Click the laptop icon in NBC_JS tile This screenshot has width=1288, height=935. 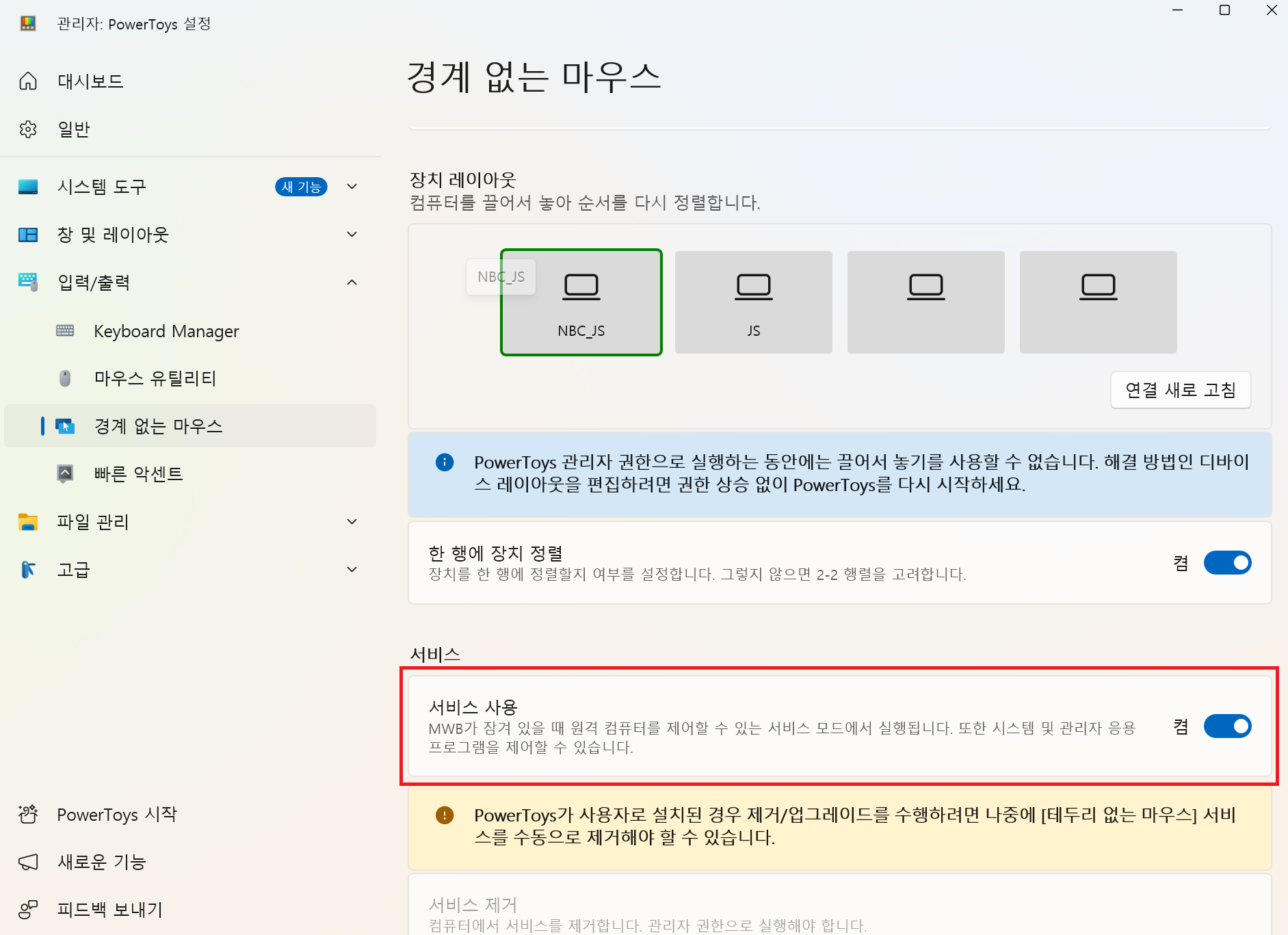(x=581, y=287)
